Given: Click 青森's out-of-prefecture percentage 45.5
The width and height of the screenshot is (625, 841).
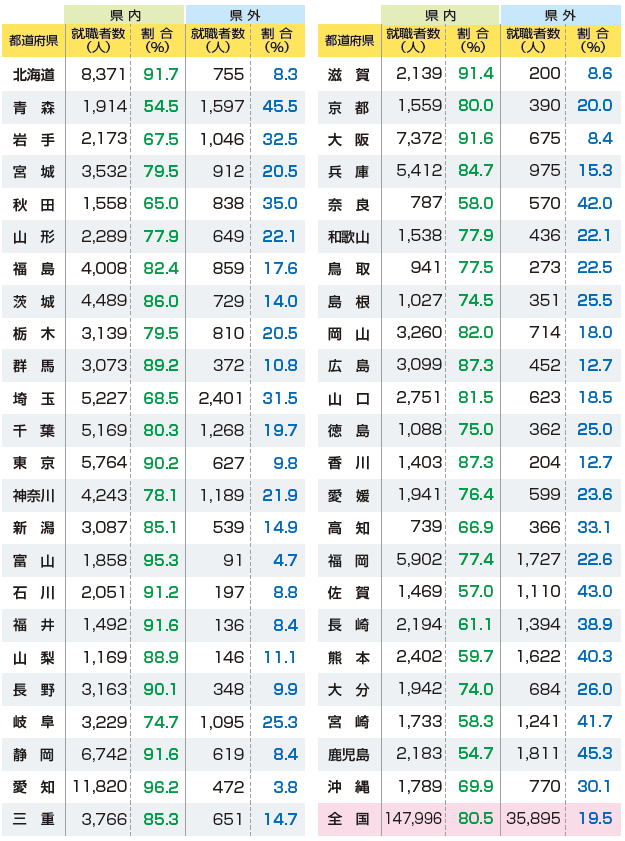Looking at the screenshot, I should [x=280, y=107].
